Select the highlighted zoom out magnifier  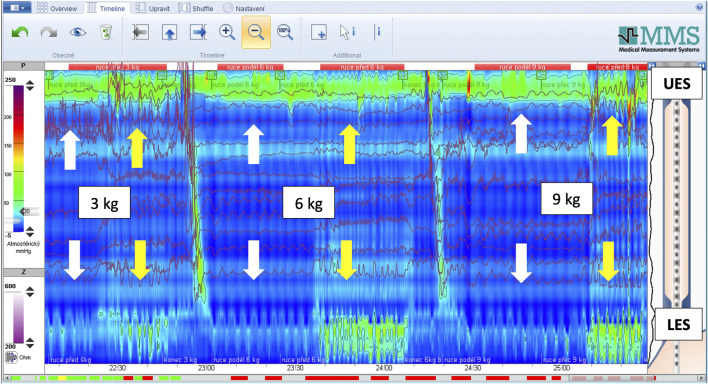click(x=256, y=32)
